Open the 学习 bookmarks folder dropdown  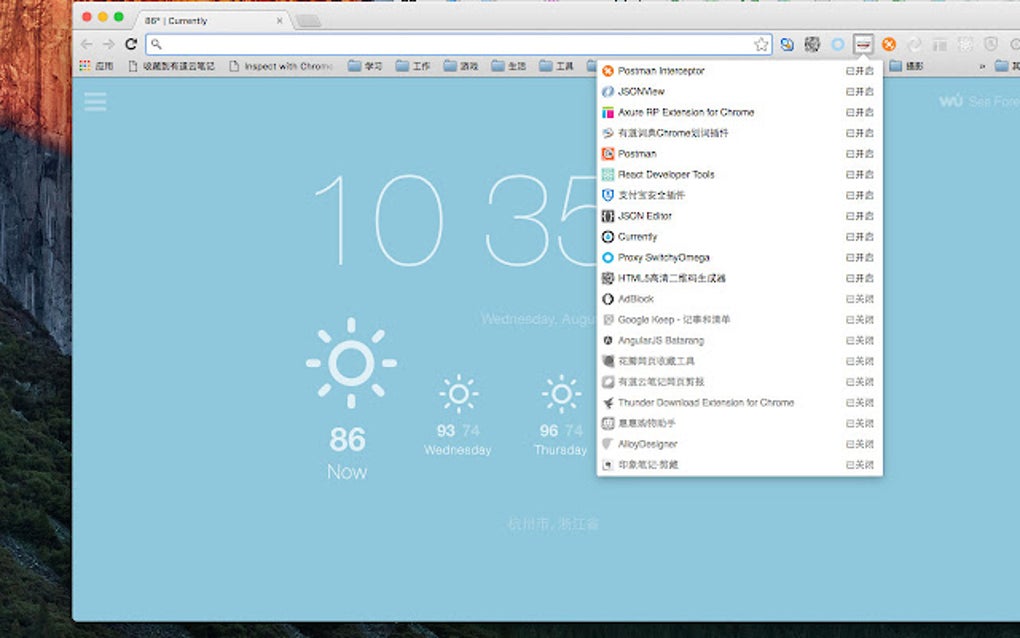click(370, 66)
